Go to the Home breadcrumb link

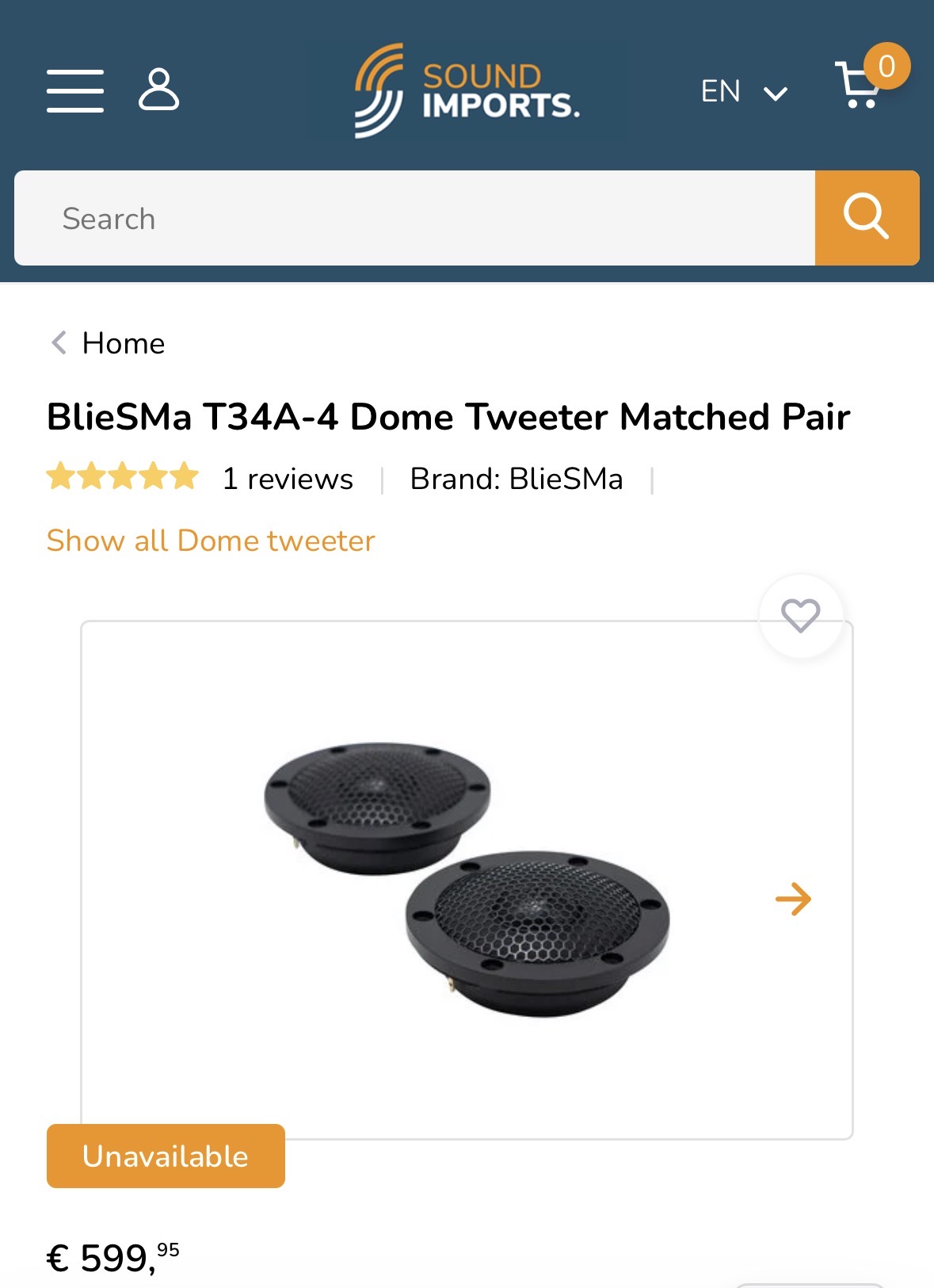(124, 343)
